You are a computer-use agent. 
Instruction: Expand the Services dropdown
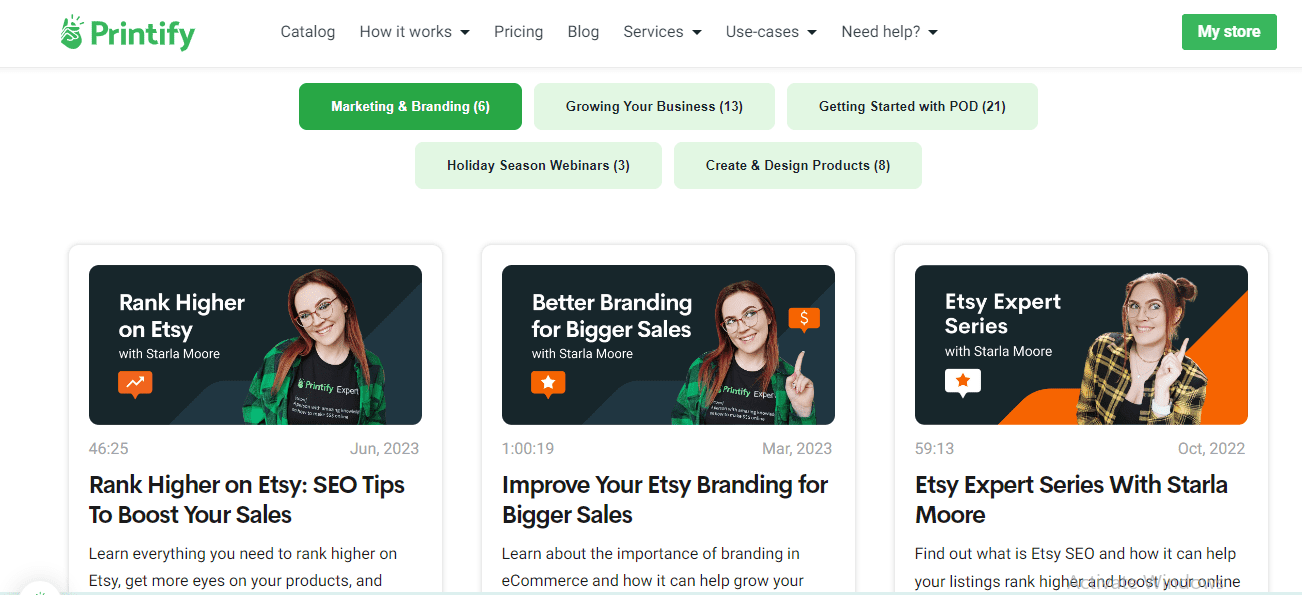662,32
